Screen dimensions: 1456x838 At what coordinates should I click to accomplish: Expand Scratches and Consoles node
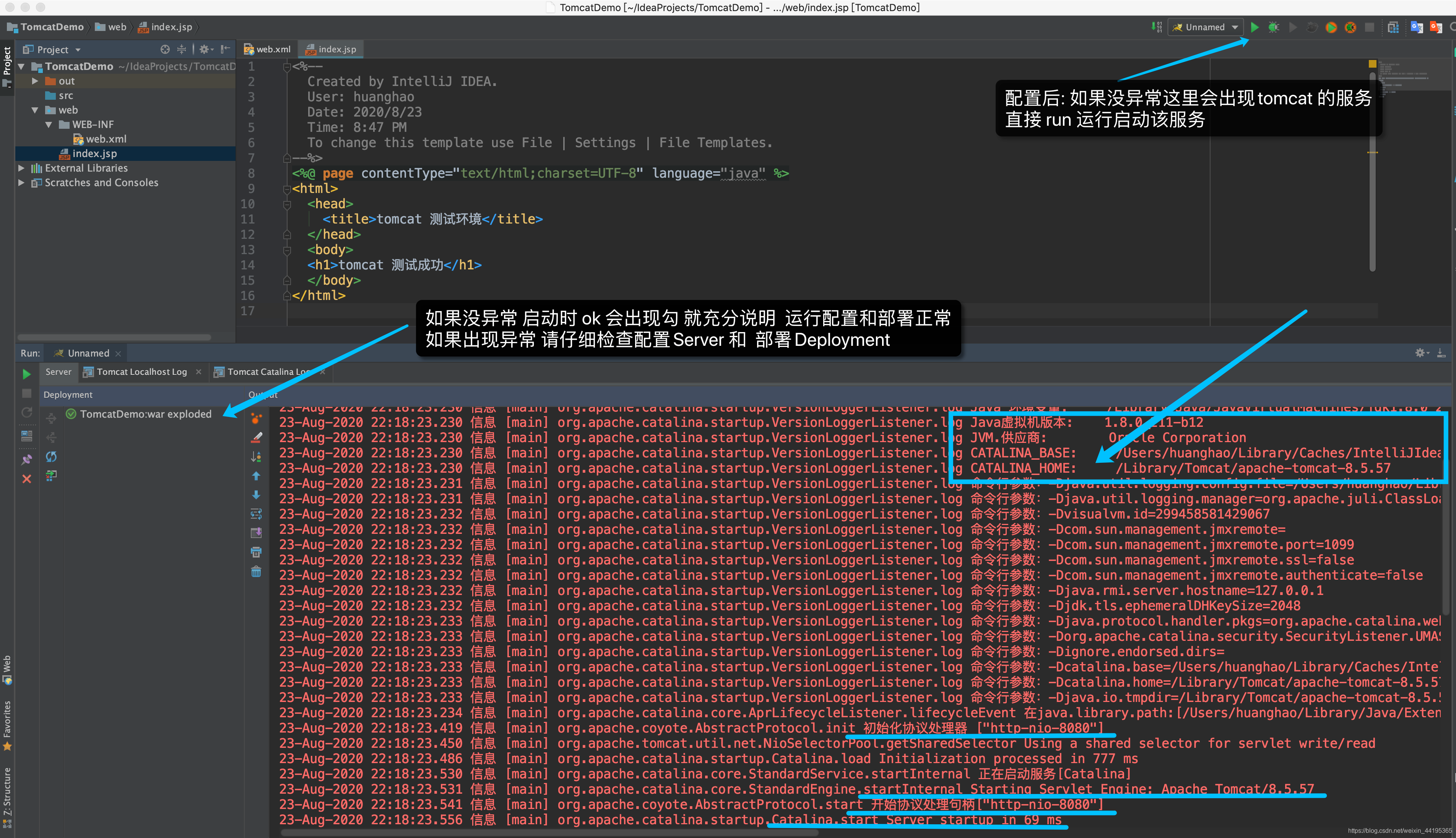[21, 182]
